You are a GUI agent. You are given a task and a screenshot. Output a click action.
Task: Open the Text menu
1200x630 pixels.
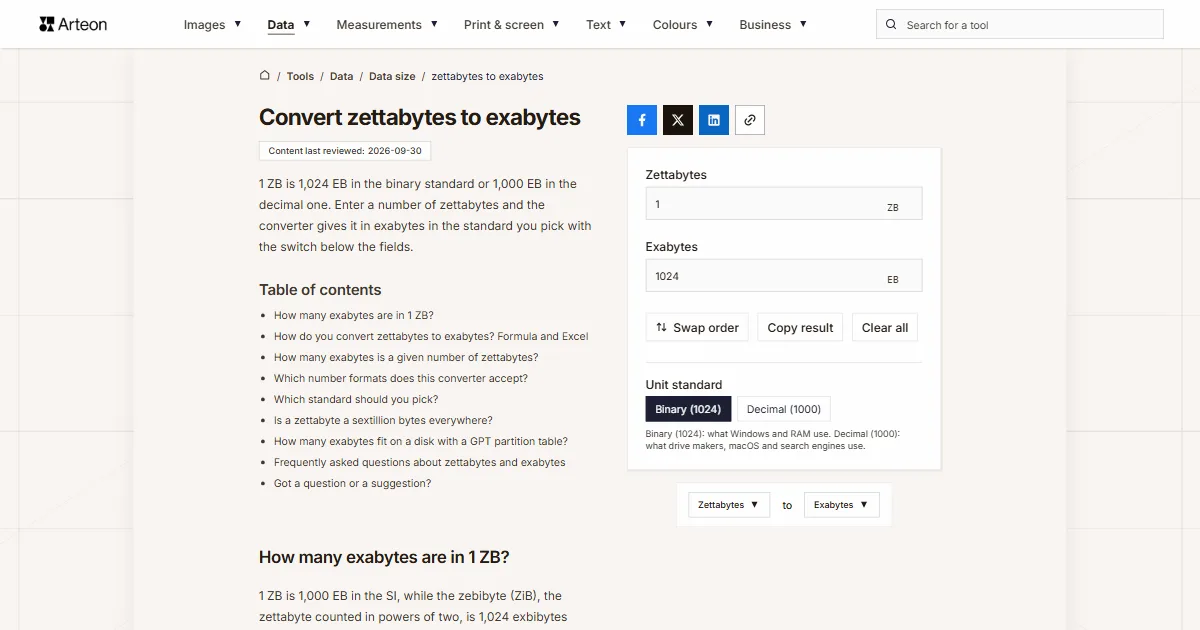(x=606, y=25)
